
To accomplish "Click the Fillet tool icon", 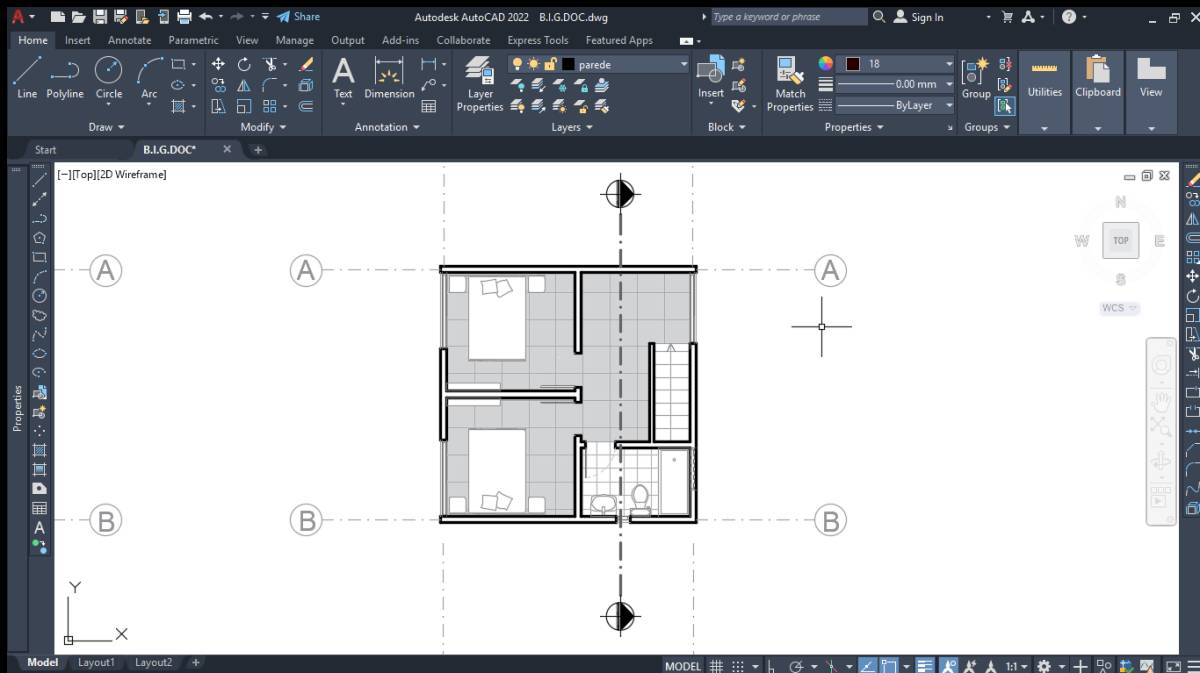I will click(x=270, y=85).
